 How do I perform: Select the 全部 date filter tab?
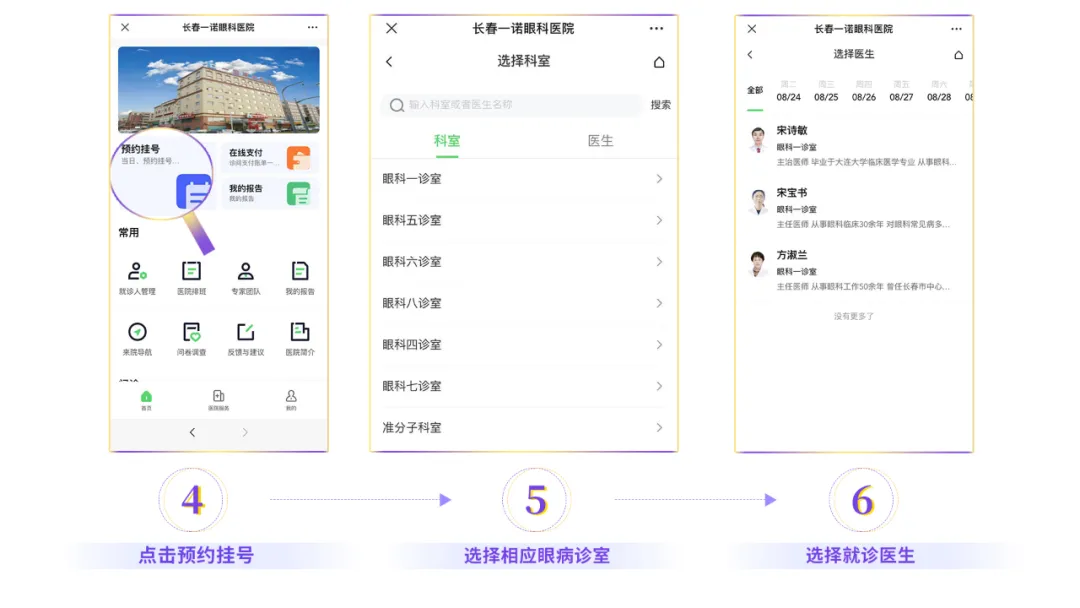pos(755,91)
